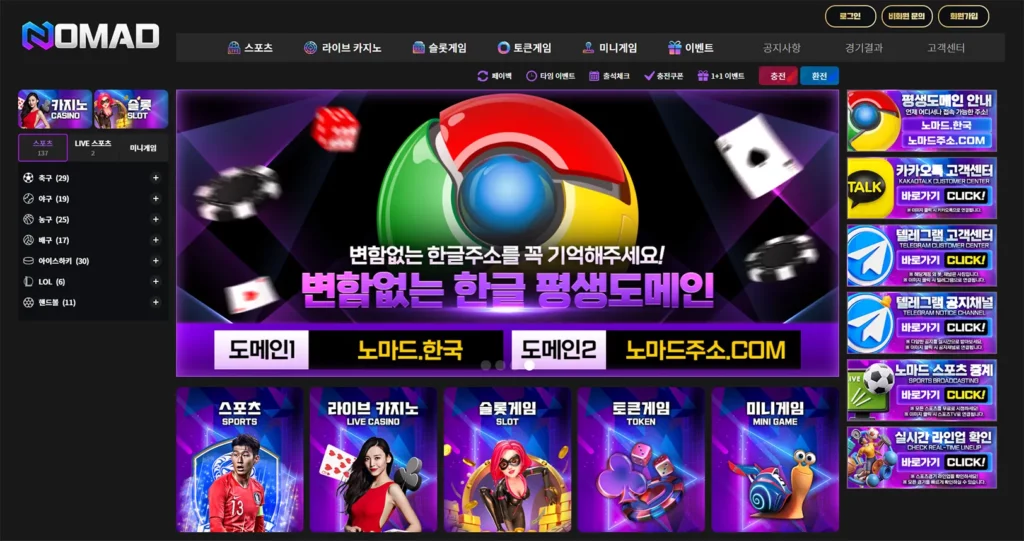Click the red 충전 button
This screenshot has height=541, width=1024.
click(778, 76)
